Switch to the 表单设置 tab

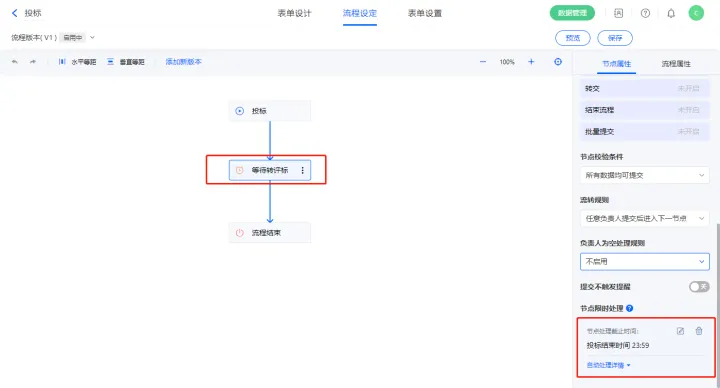tap(425, 13)
